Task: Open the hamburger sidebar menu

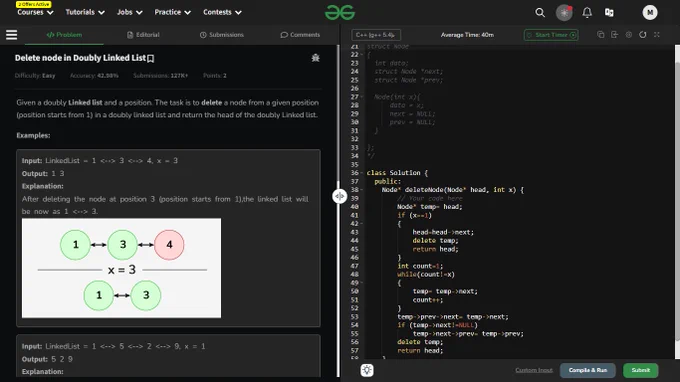Action: [x=12, y=35]
